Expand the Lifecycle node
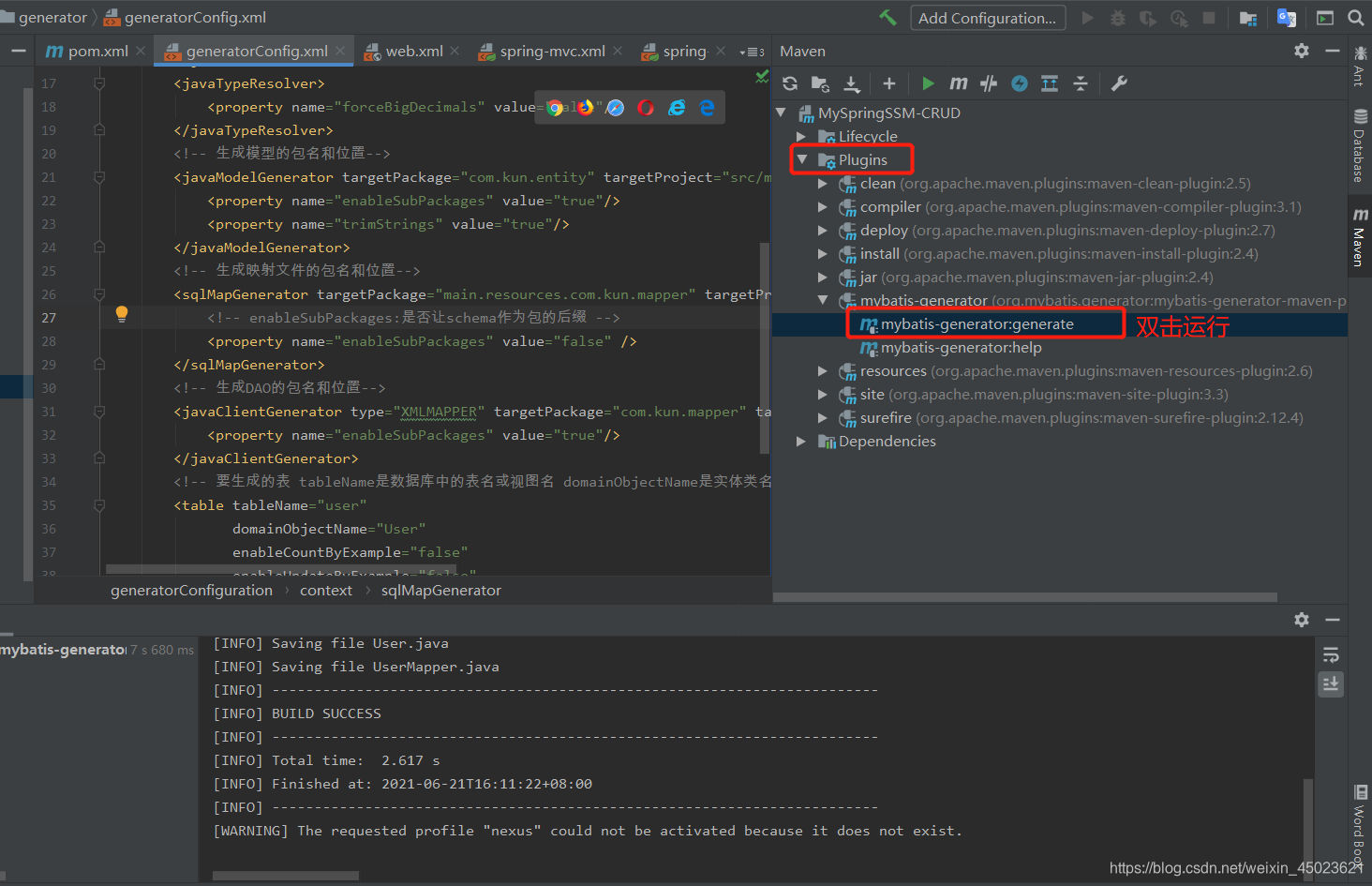 tap(801, 136)
